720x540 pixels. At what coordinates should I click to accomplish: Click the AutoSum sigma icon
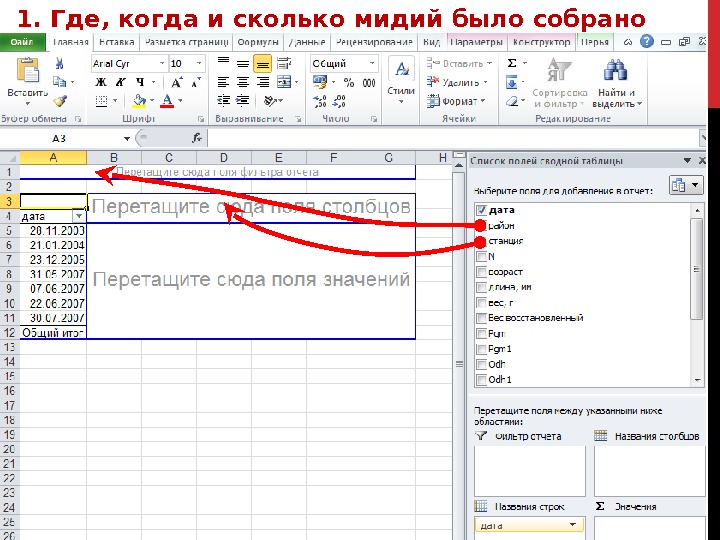(x=512, y=63)
